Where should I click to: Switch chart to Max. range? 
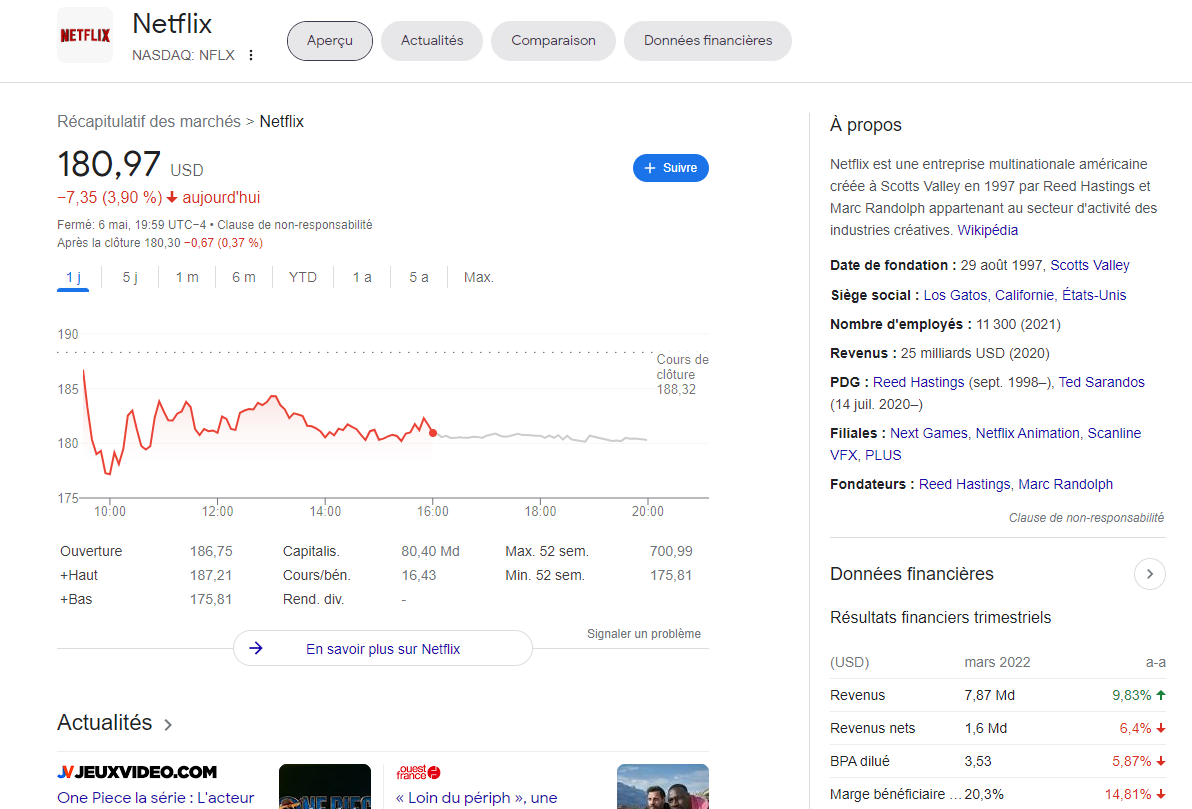[479, 278]
